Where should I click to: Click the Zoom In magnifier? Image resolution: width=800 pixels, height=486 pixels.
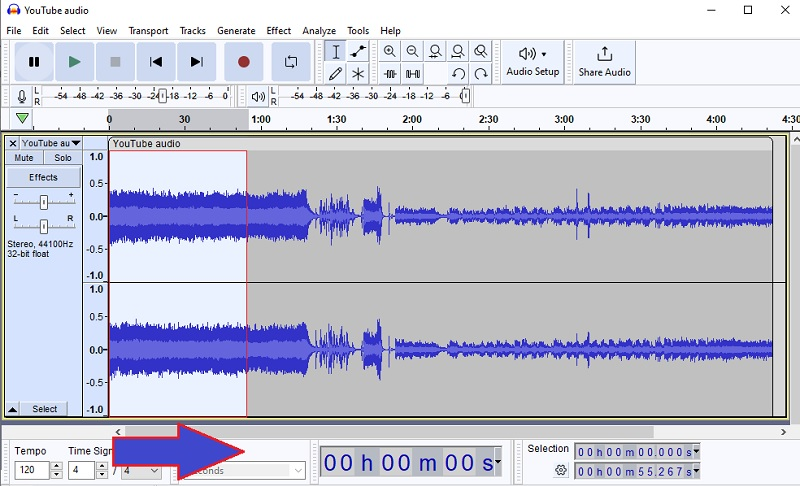[x=390, y=51]
